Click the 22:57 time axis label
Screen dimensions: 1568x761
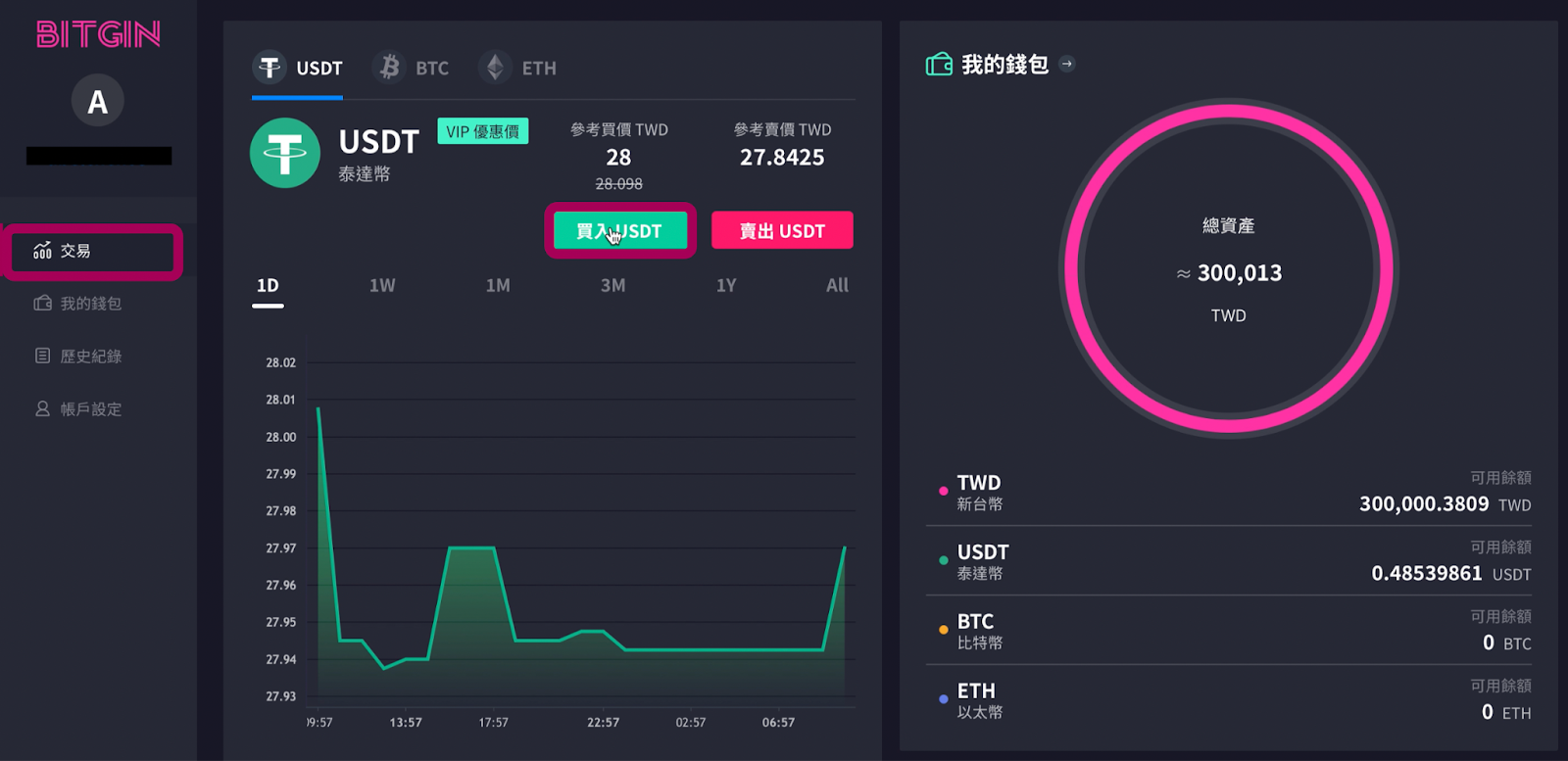(x=603, y=723)
